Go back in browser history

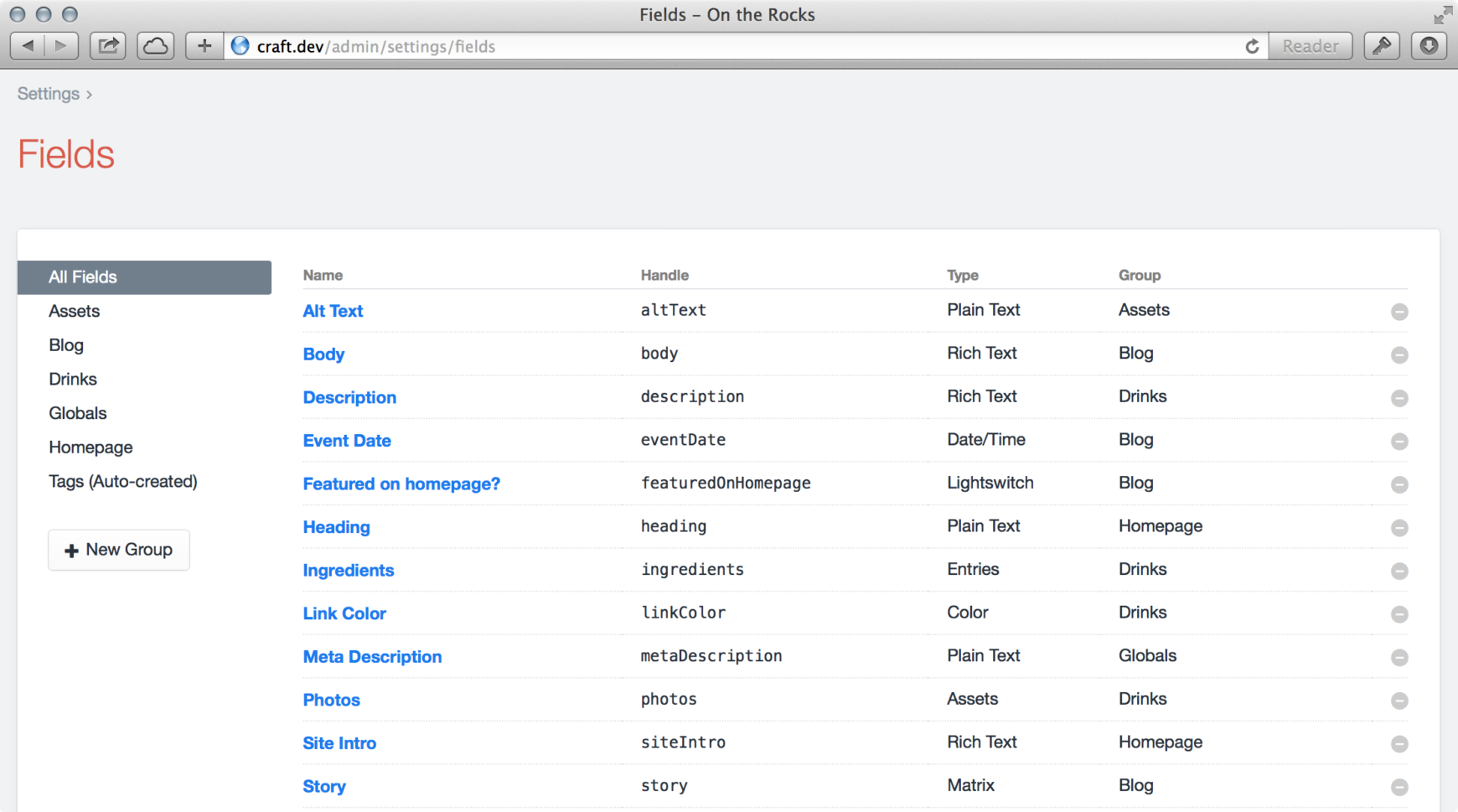point(28,46)
